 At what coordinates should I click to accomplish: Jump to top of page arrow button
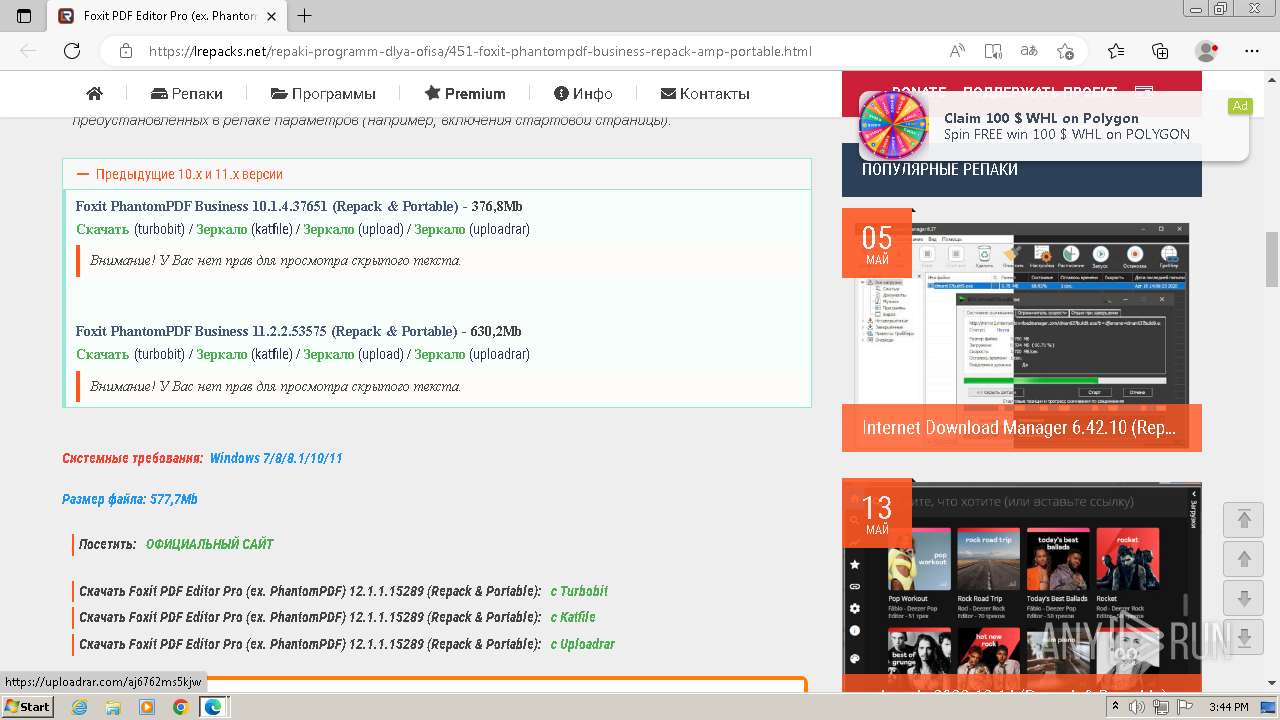[x=1244, y=519]
